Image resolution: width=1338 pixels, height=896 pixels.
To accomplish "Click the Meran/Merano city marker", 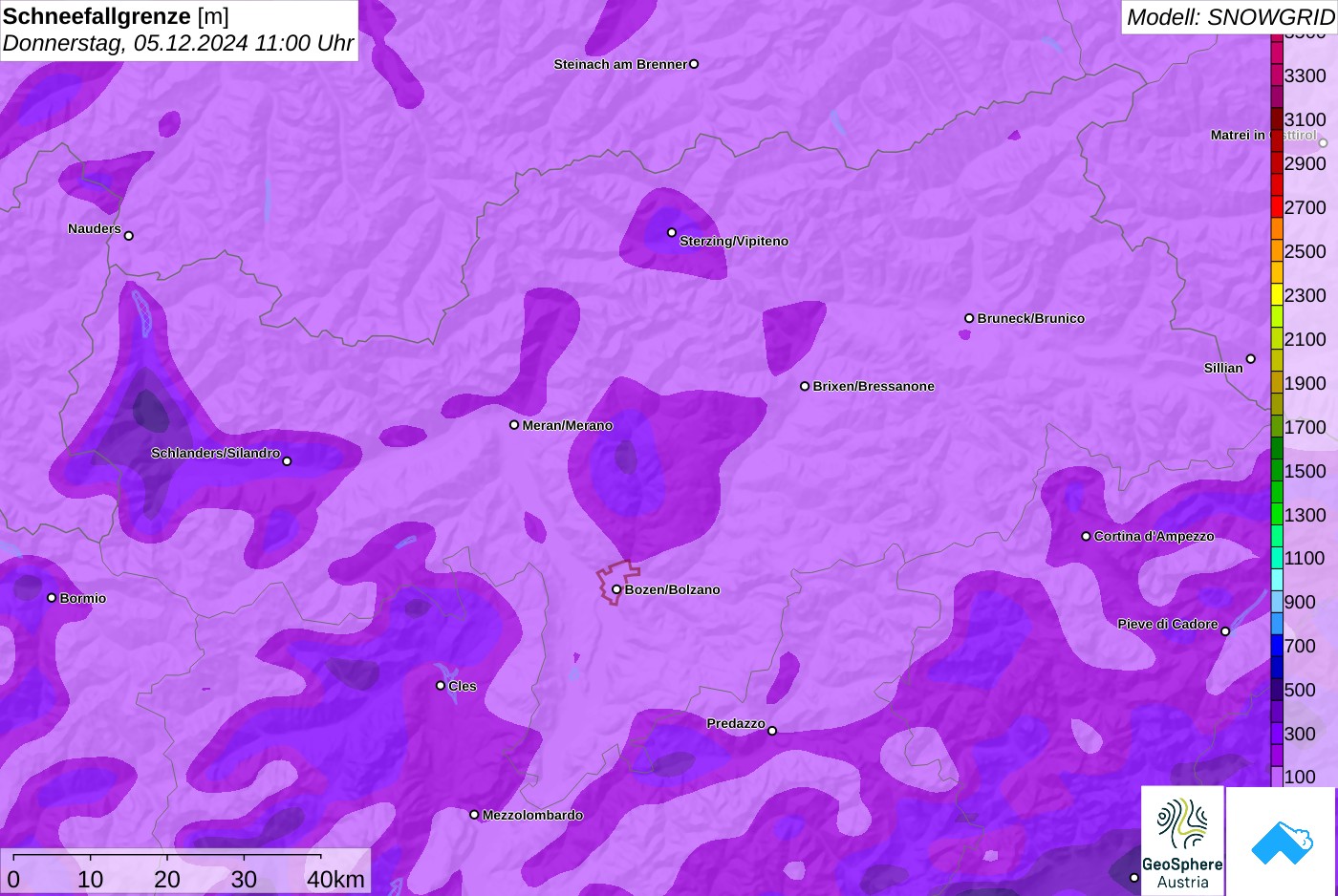I will point(514,425).
